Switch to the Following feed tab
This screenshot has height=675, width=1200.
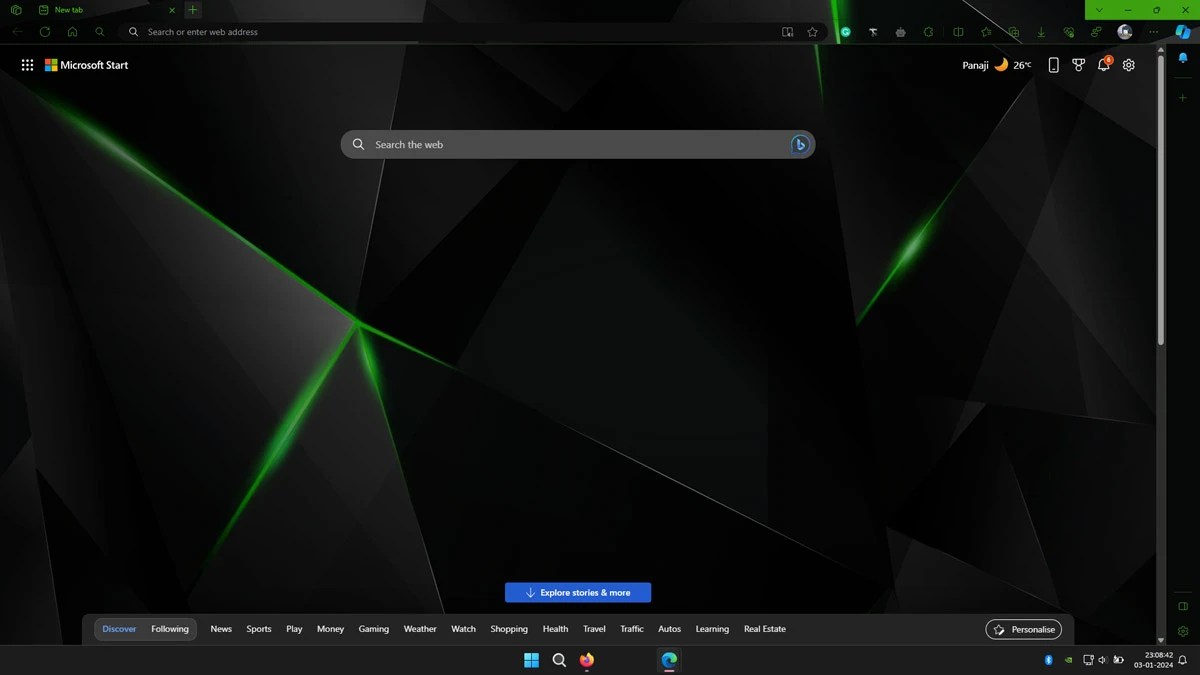tap(169, 629)
